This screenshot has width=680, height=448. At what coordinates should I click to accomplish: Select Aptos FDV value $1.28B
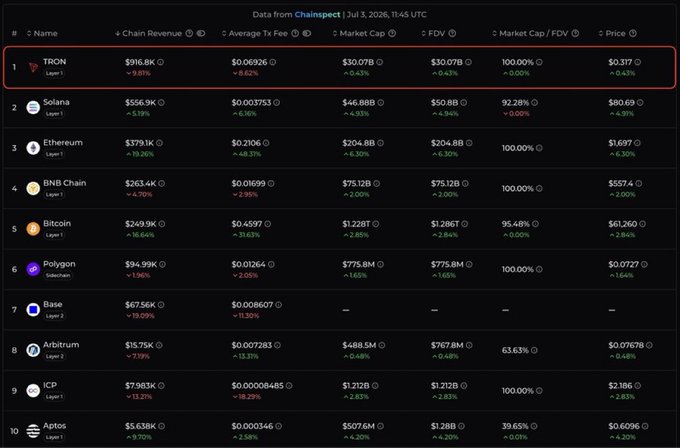[x=443, y=426]
